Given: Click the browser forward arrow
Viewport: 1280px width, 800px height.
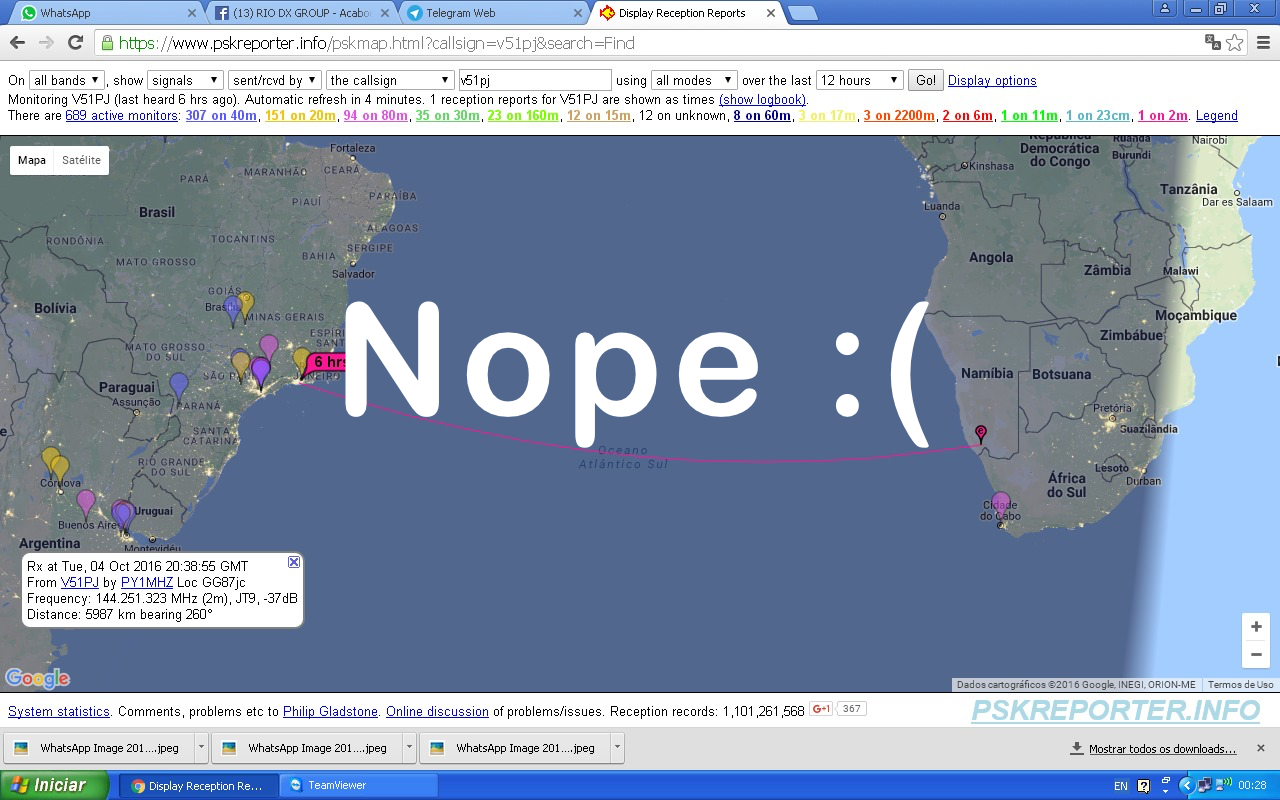Looking at the screenshot, I should [x=46, y=43].
